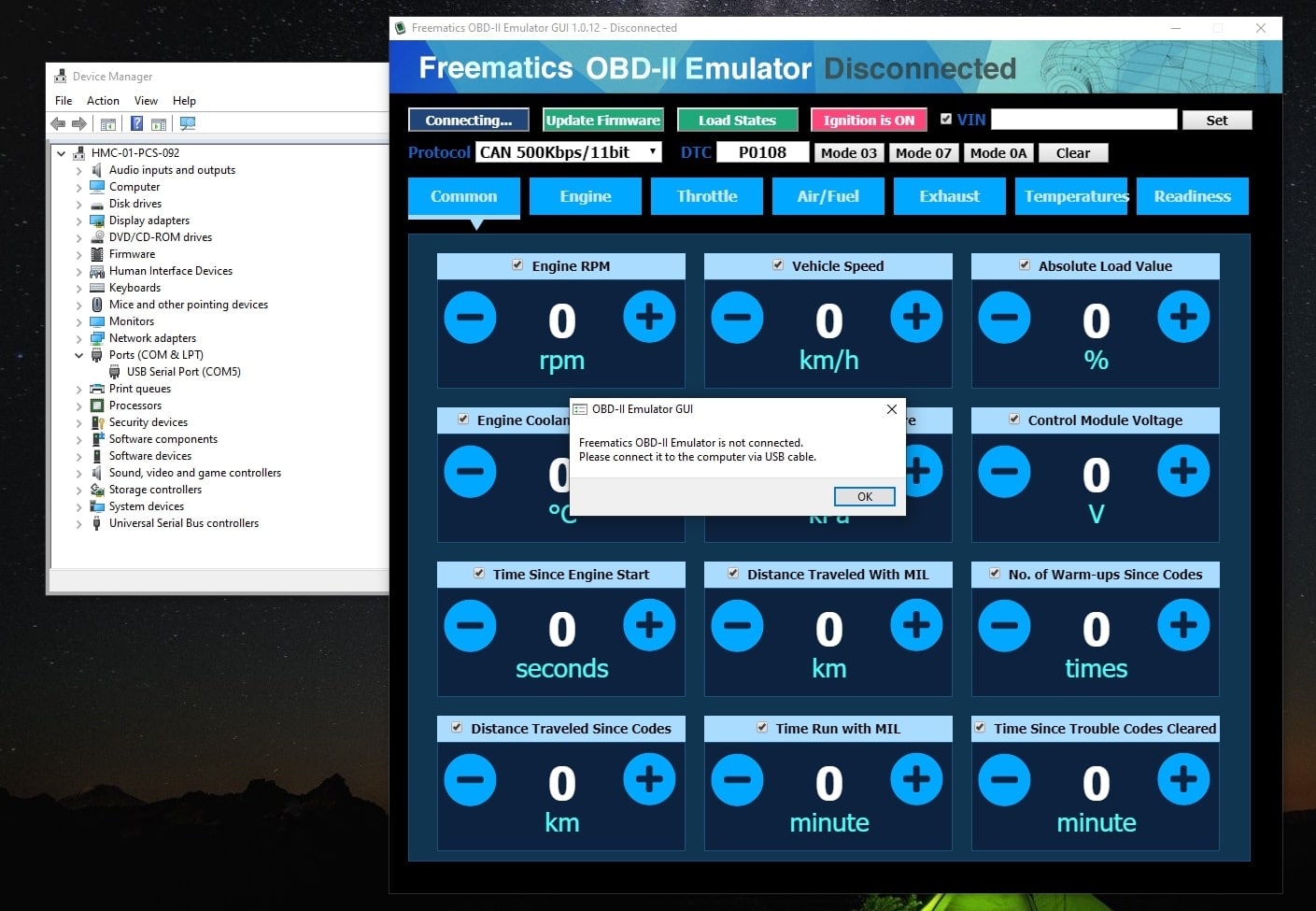Decrease Distance Traveled With MIL minus

[x=737, y=625]
